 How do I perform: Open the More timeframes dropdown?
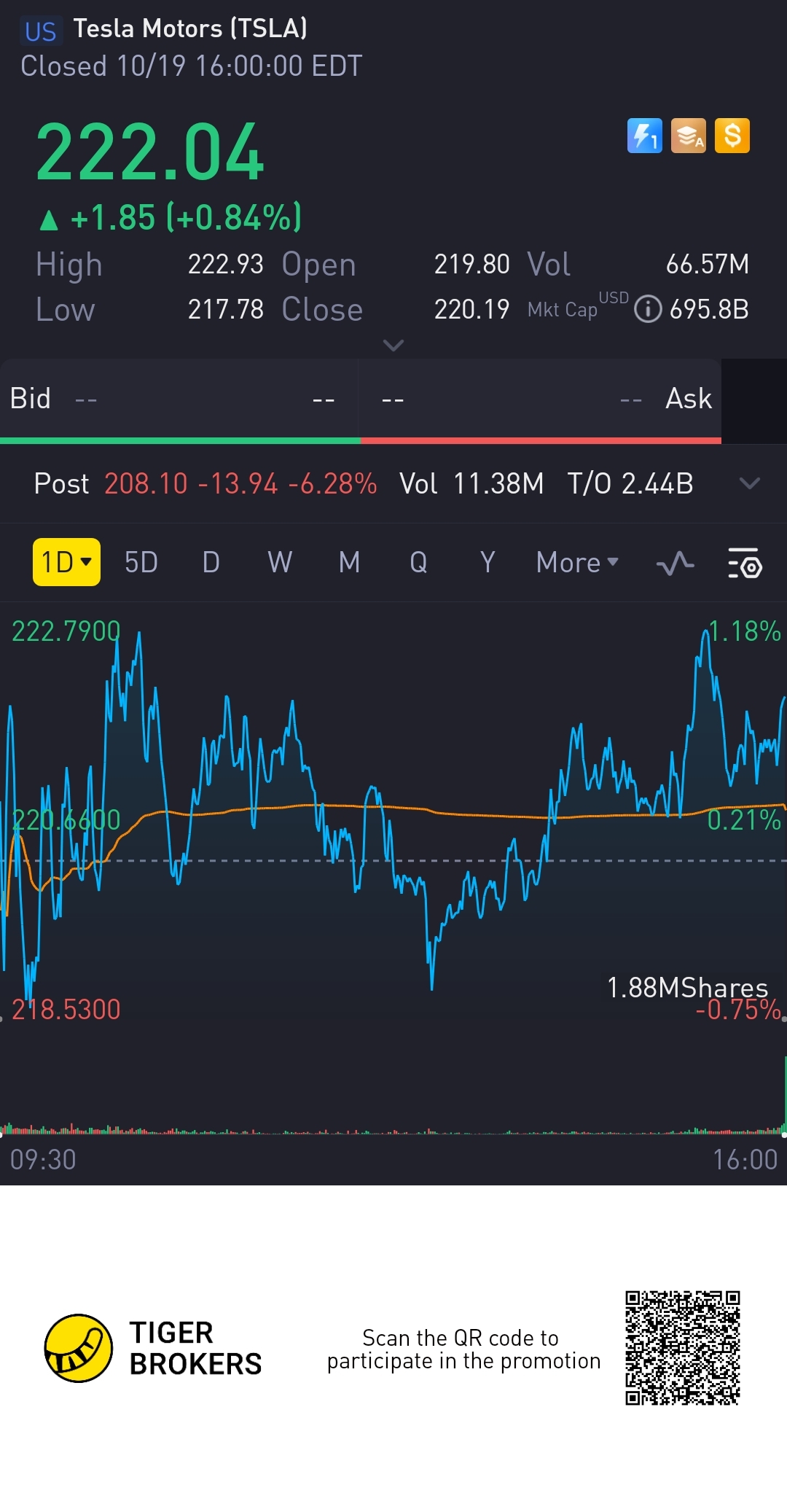click(577, 562)
